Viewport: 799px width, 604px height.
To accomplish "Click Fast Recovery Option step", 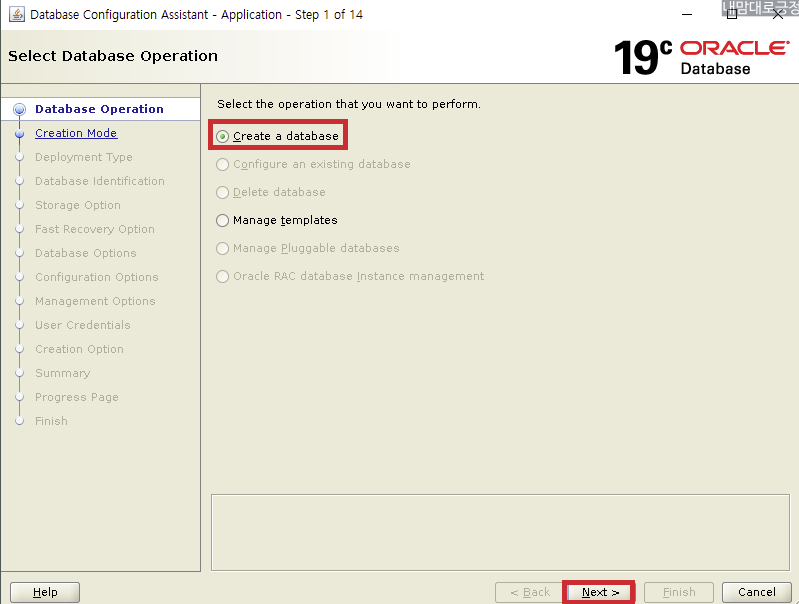I will tap(95, 229).
